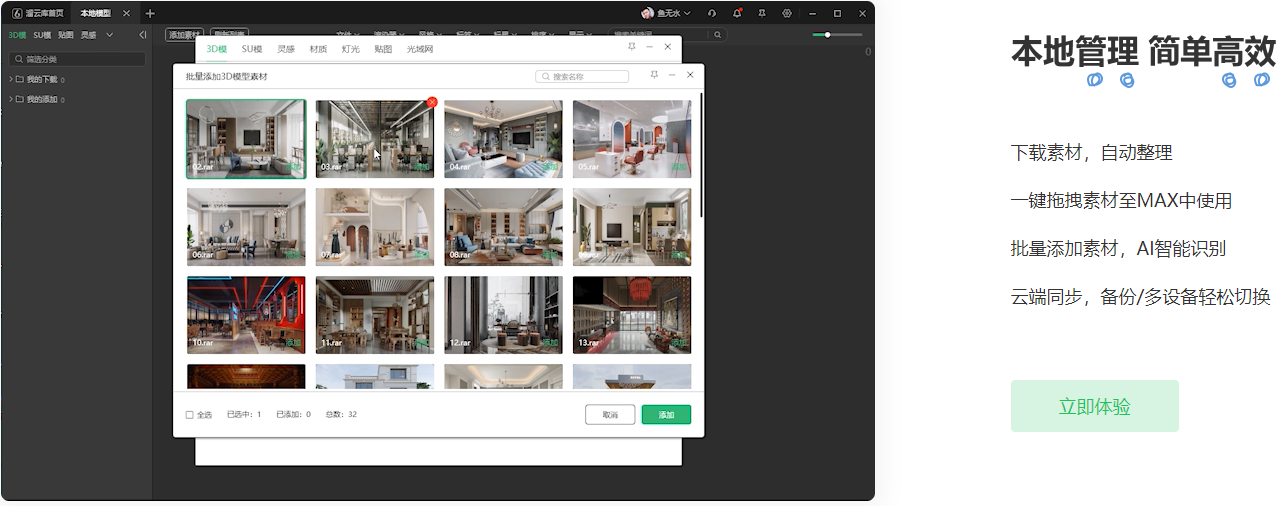This screenshot has width=1278, height=506.
Task: Select the 11.rar thumbnail
Action: (x=375, y=315)
